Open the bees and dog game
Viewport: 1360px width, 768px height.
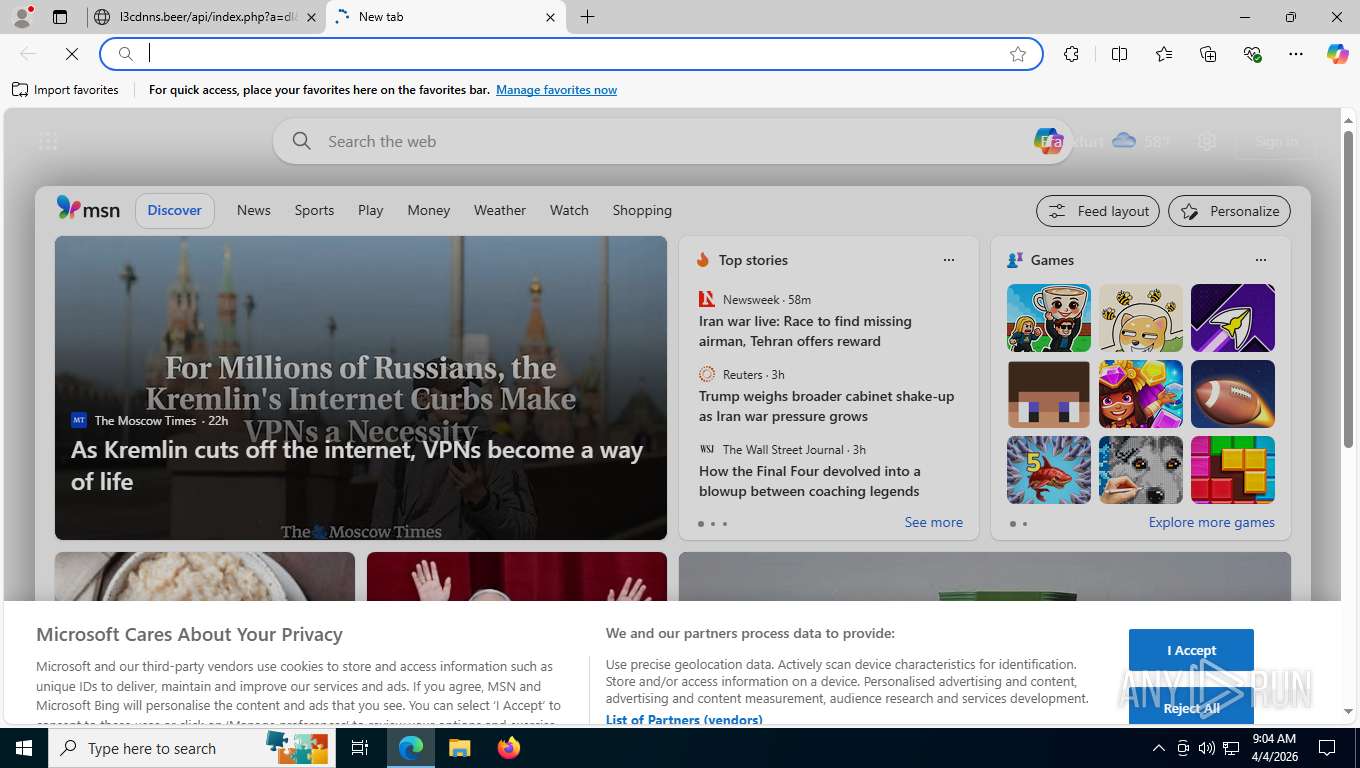tap(1141, 318)
